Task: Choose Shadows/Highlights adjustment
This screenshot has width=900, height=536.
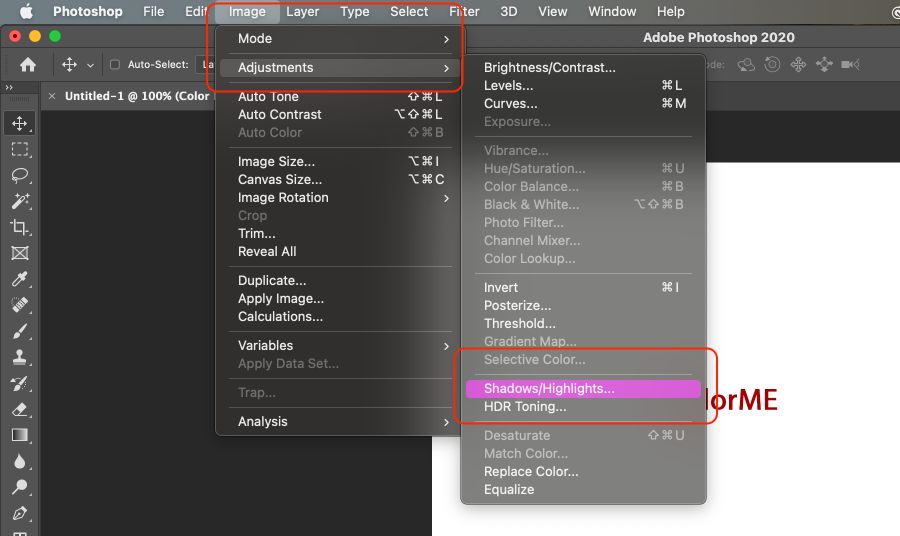Action: tap(583, 389)
